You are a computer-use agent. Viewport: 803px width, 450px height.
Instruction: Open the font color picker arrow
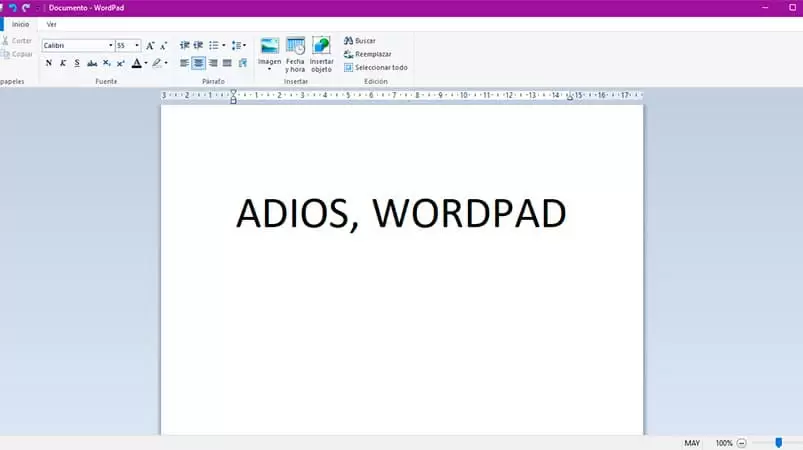tap(146, 63)
